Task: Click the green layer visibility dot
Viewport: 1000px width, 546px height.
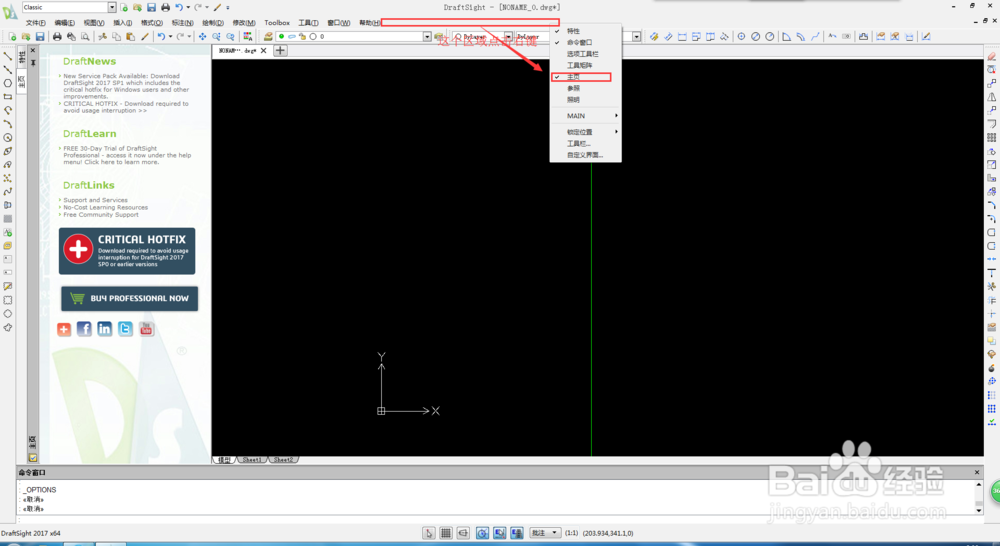Action: [281, 36]
